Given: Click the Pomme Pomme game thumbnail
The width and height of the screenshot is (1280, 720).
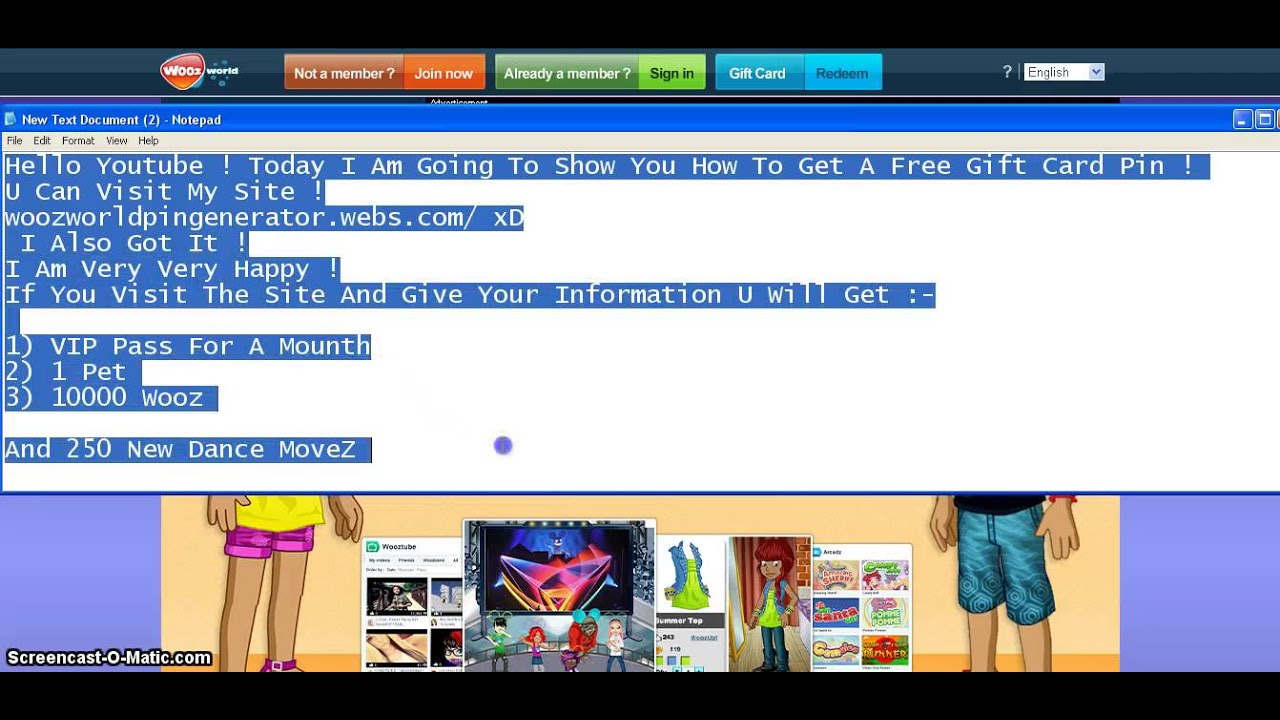Looking at the screenshot, I should click(x=885, y=613).
